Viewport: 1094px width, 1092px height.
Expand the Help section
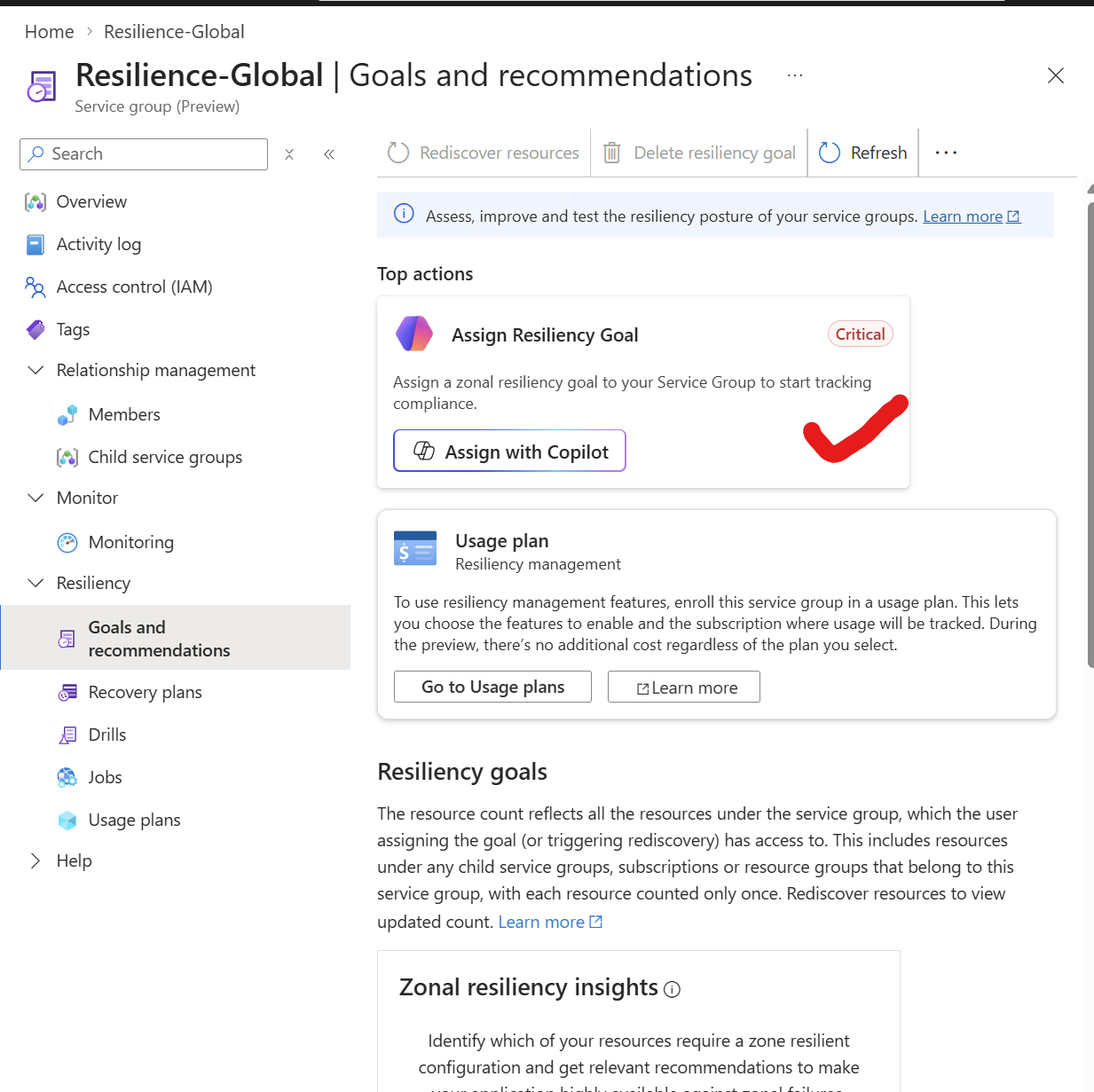coord(35,860)
